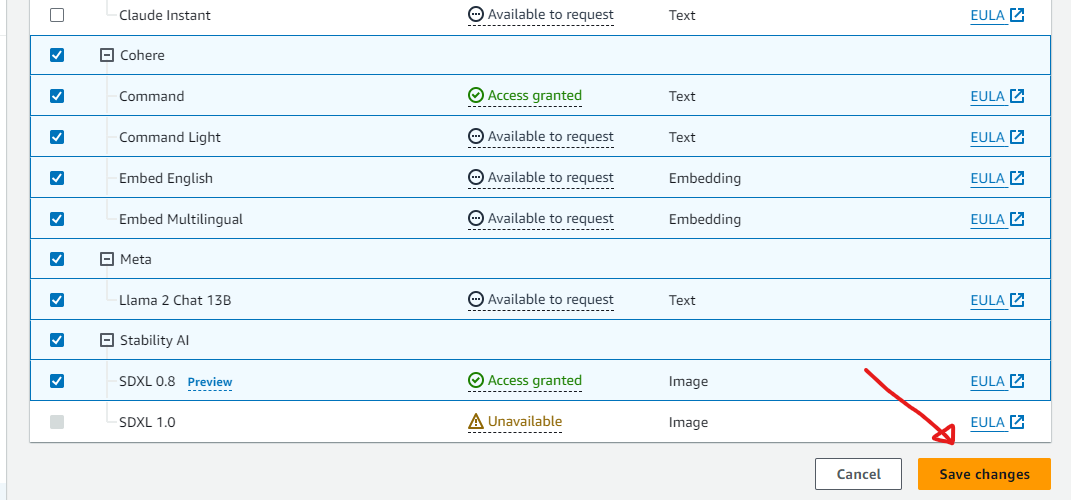Open the Cohere Command EULA external link icon
Screen dimensions: 1071x500
coord(1017,96)
